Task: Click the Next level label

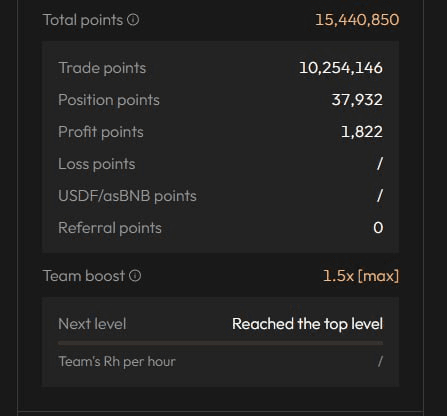Action: (92, 324)
